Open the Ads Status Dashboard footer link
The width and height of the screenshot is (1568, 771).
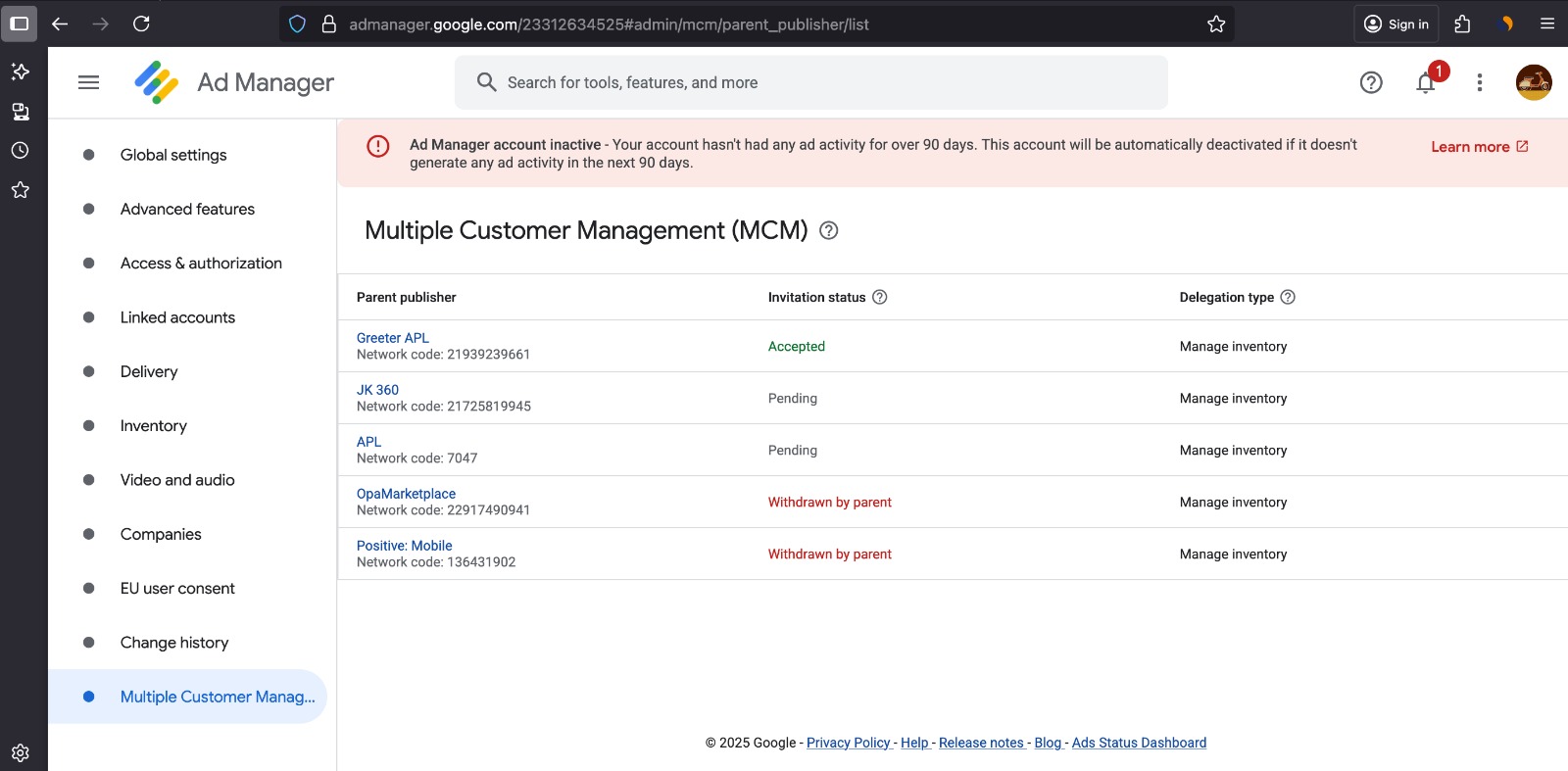pyautogui.click(x=1139, y=743)
